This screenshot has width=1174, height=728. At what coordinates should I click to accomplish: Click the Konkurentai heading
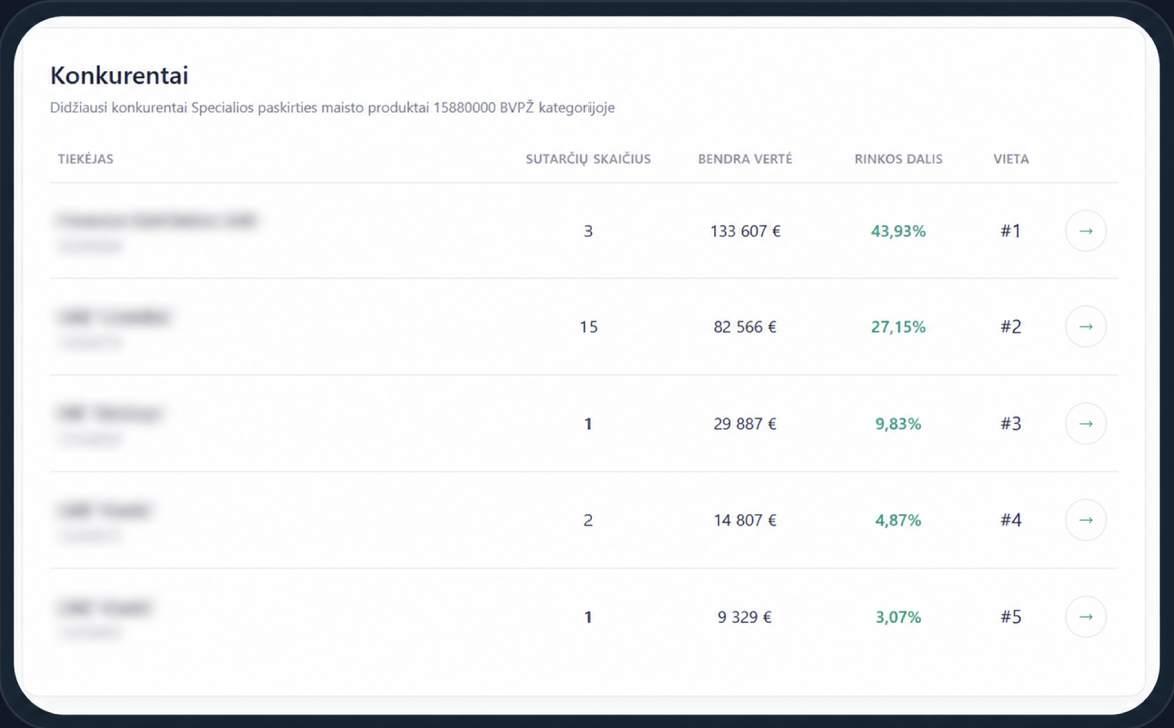[119, 75]
